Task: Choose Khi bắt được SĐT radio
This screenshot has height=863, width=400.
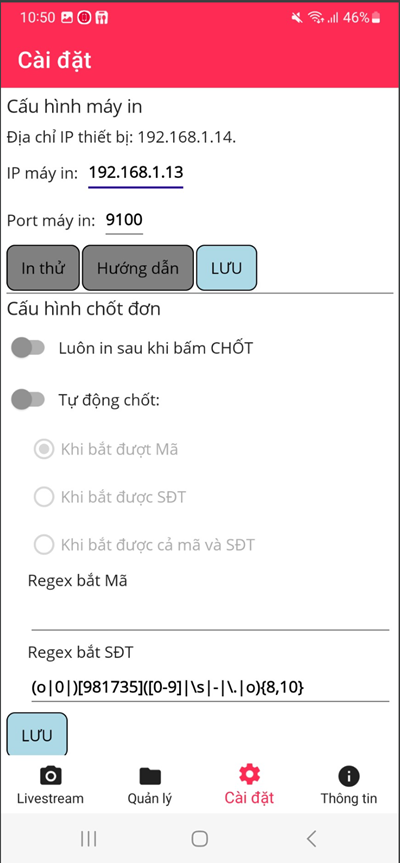Action: click(44, 497)
